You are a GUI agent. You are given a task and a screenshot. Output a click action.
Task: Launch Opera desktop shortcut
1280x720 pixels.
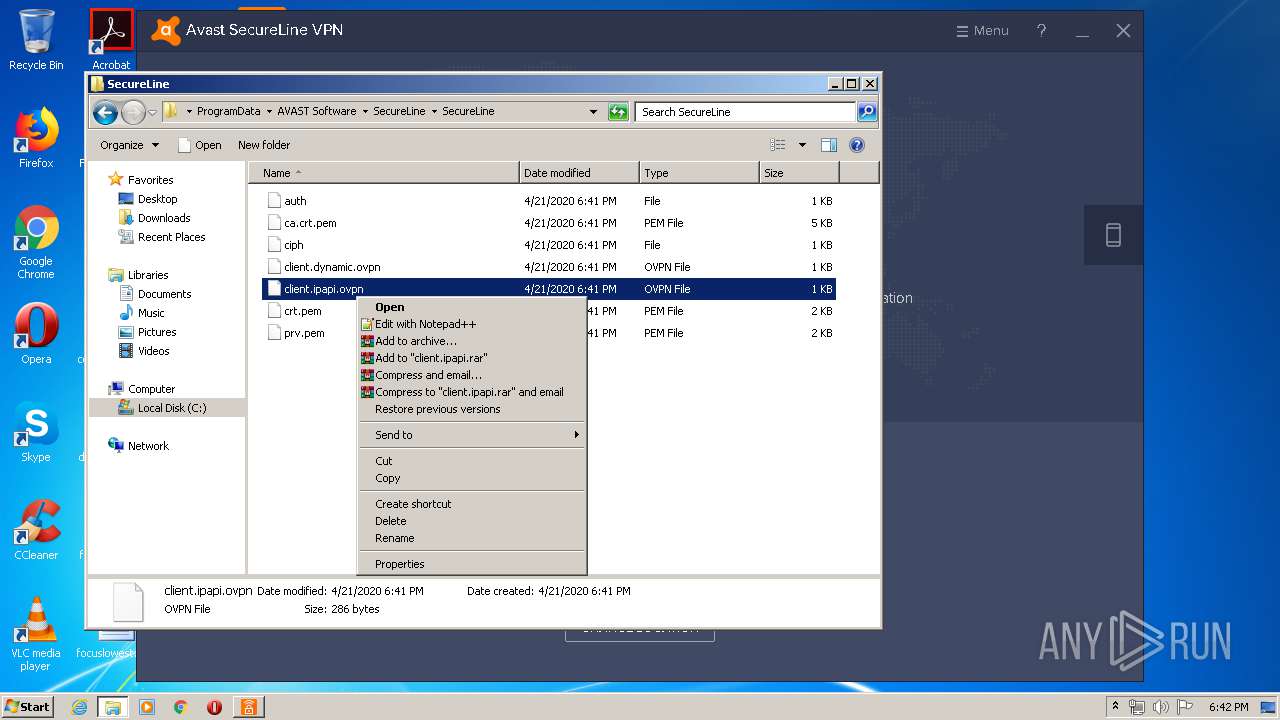(36, 334)
